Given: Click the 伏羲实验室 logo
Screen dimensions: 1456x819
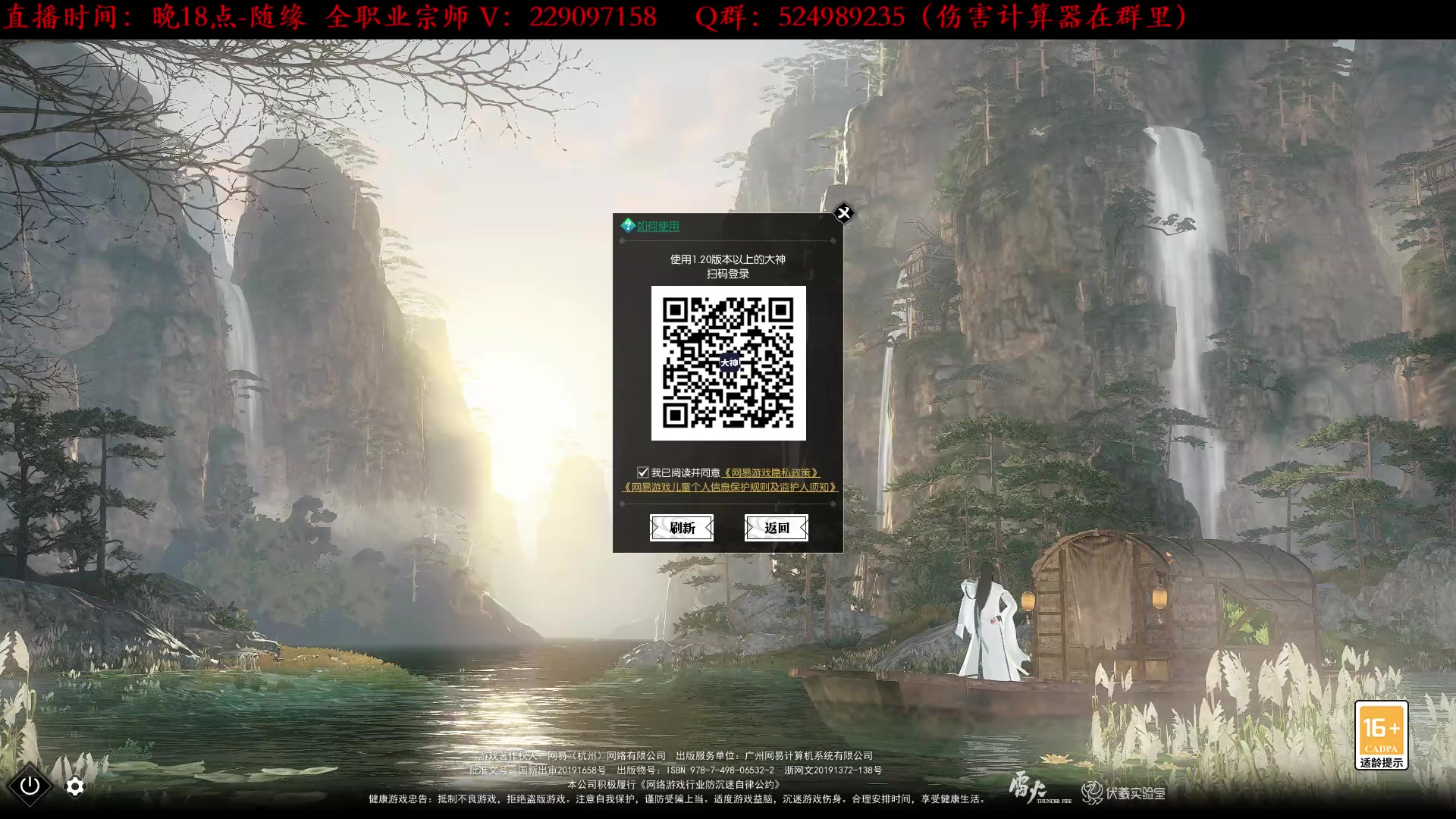Looking at the screenshot, I should tap(1123, 793).
